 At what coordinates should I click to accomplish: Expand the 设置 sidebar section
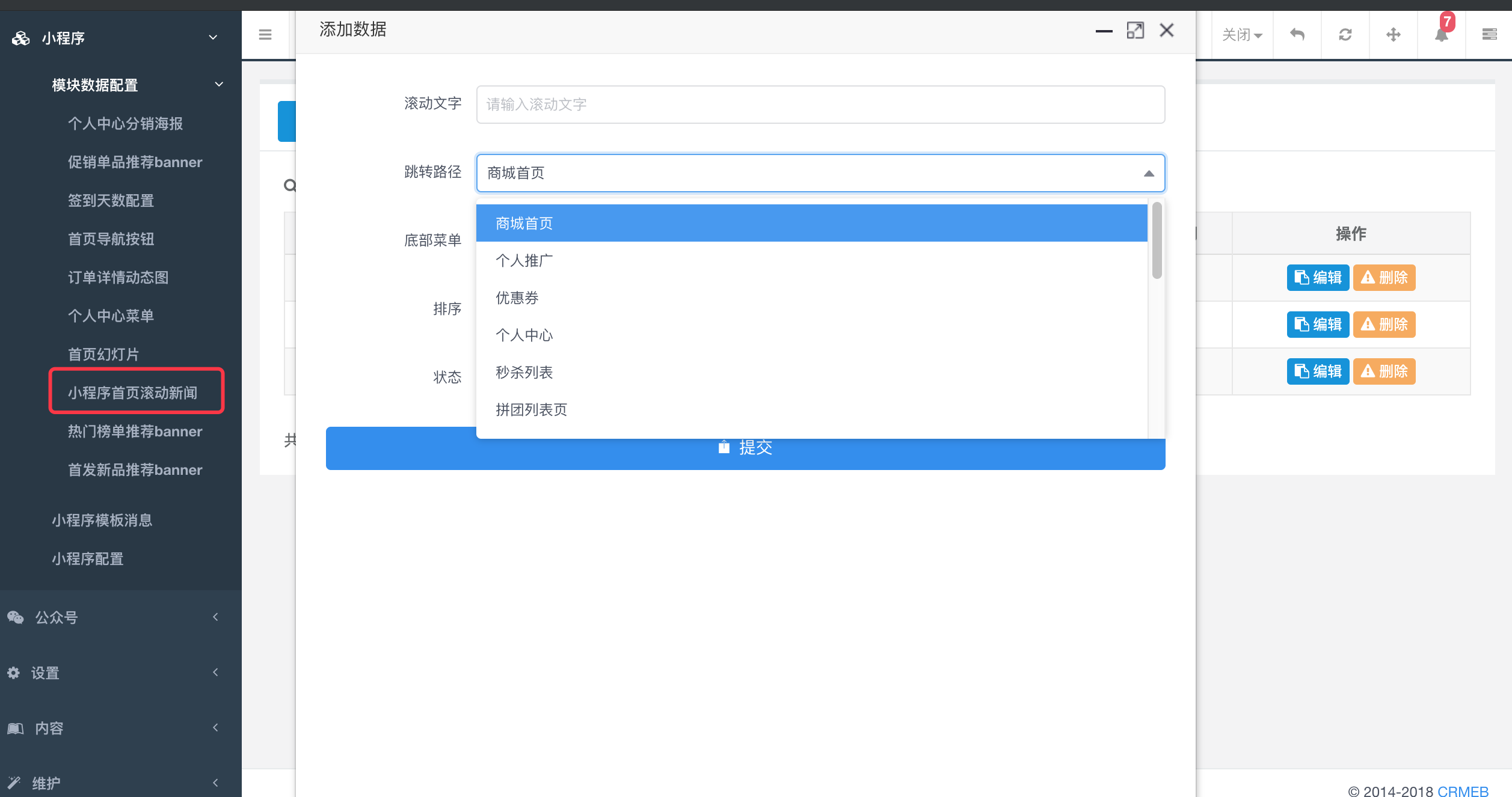(215, 672)
